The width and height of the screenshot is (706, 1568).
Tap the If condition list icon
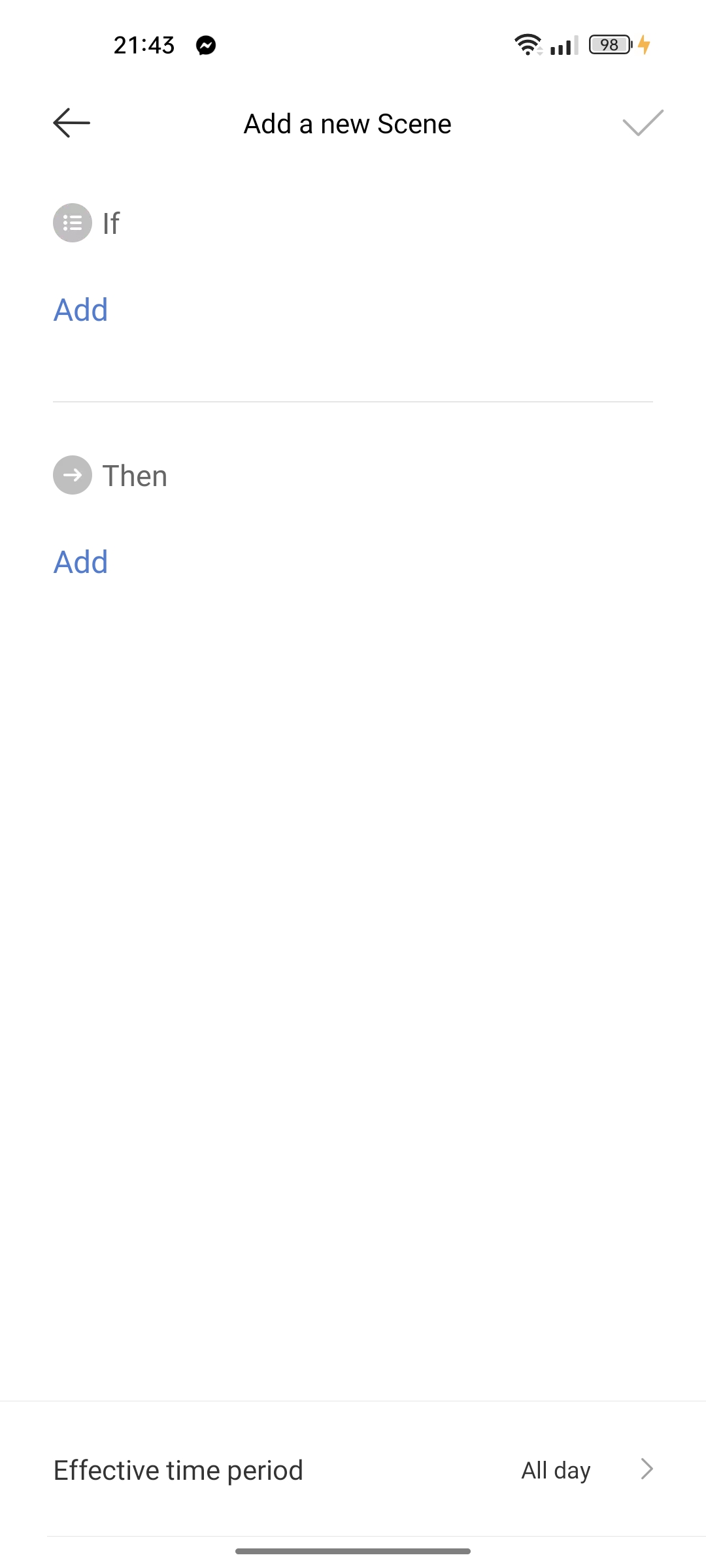(x=73, y=223)
